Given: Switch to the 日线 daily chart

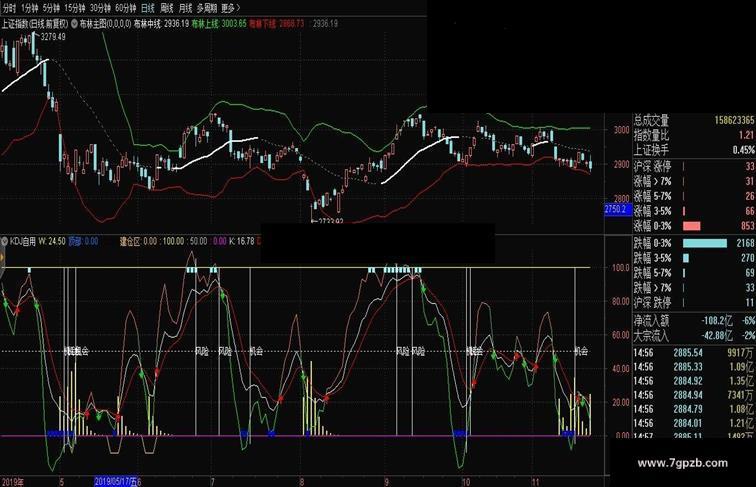Looking at the screenshot, I should pos(148,8).
